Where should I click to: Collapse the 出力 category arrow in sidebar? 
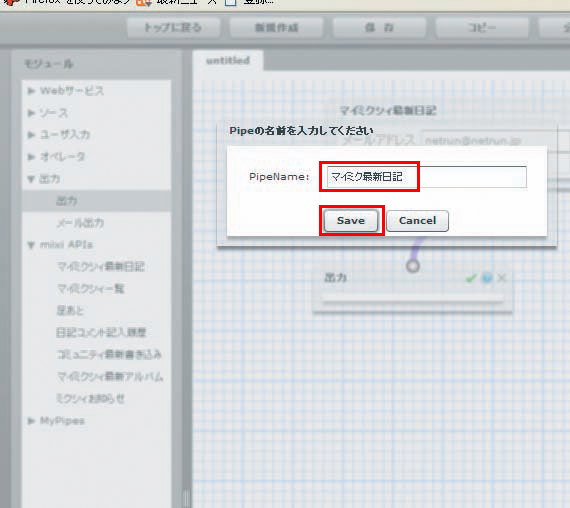point(31,179)
